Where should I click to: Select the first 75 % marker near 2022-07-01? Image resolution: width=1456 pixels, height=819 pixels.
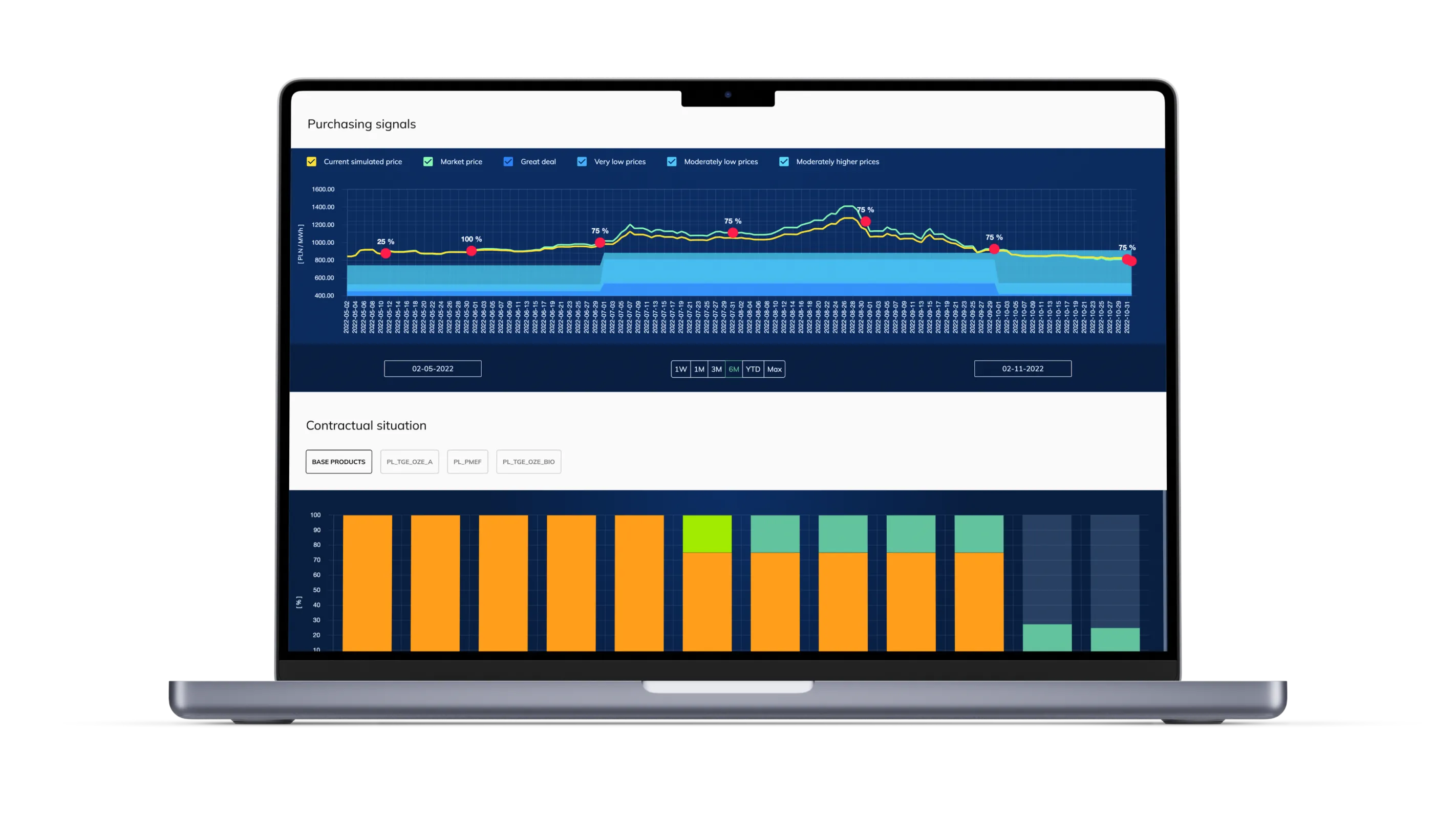pos(600,243)
